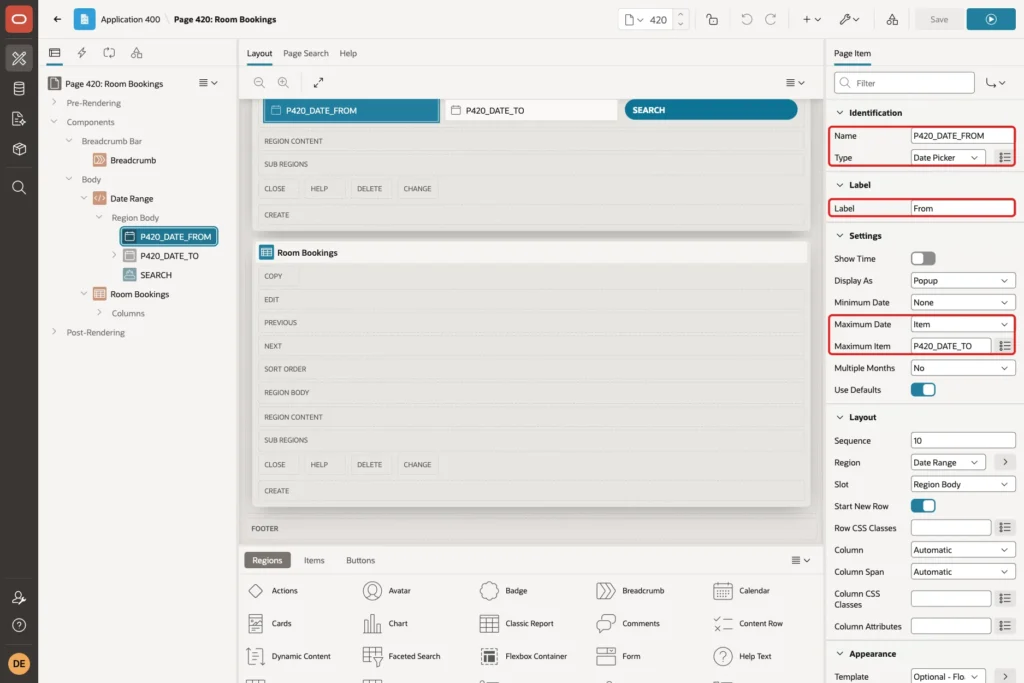1024x683 pixels.
Task: Switch to Shared Components tree tab icon
Action: tap(136, 53)
